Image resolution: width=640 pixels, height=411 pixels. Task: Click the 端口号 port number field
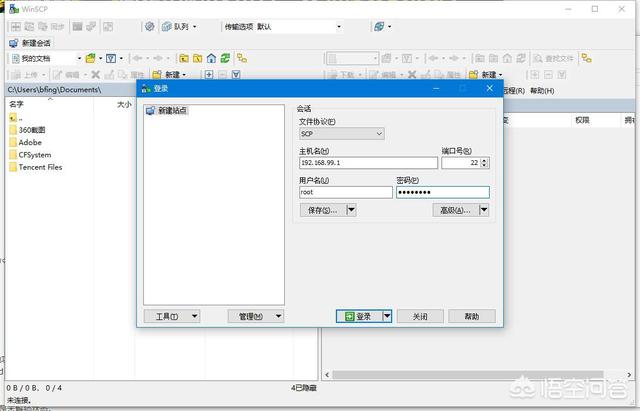[x=460, y=163]
